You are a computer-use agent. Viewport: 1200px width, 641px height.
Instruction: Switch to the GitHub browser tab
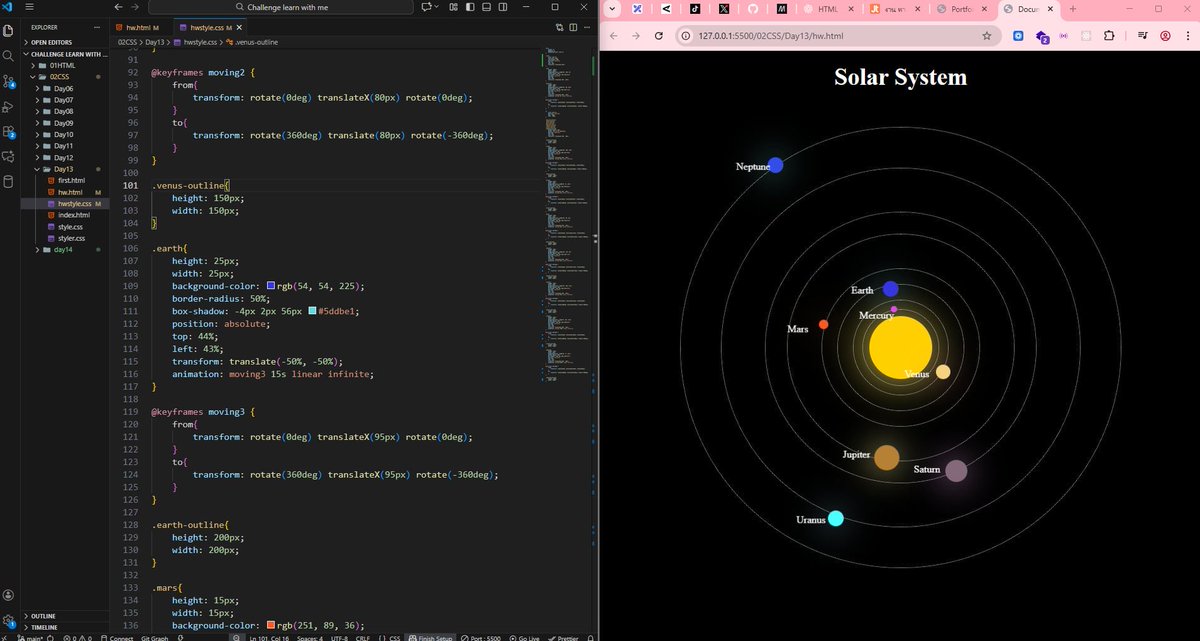tap(753, 9)
